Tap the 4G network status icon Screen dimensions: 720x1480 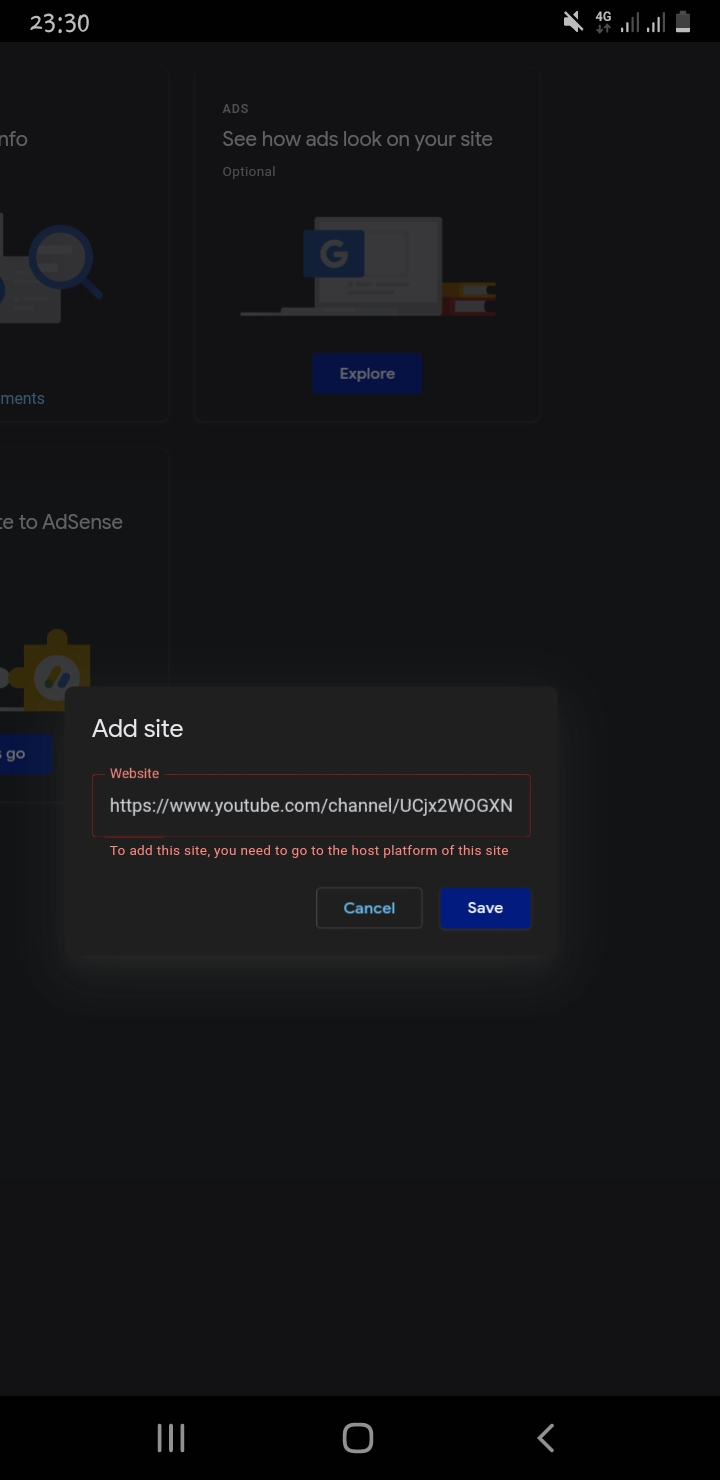point(603,22)
